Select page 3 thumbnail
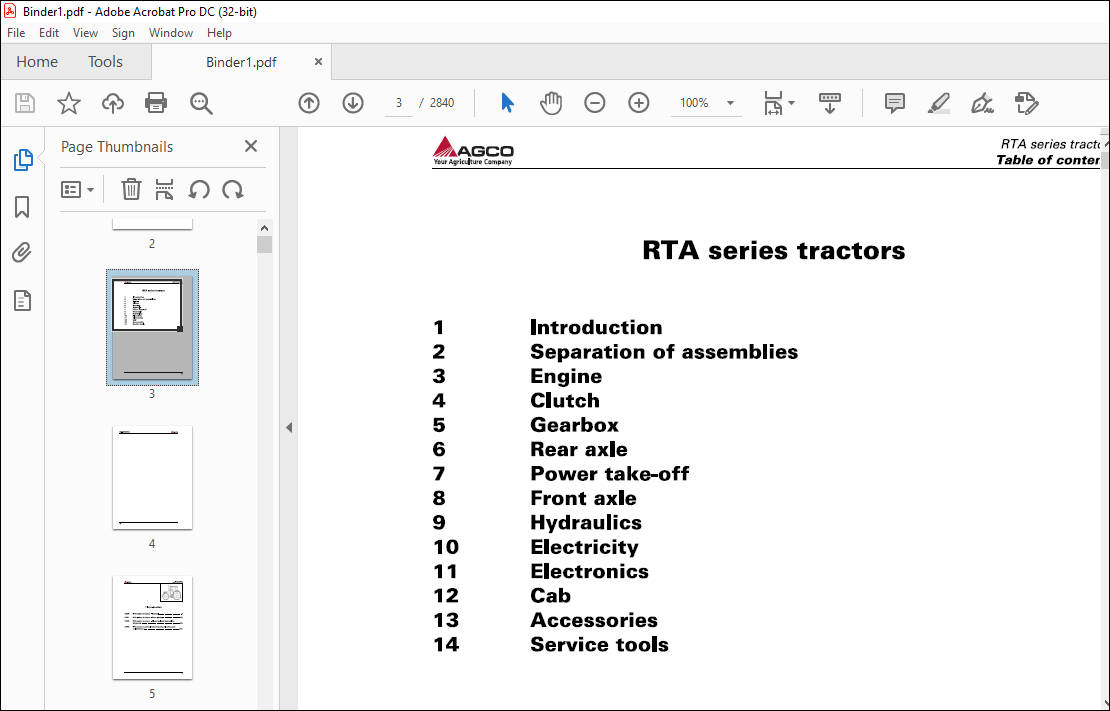 click(152, 327)
